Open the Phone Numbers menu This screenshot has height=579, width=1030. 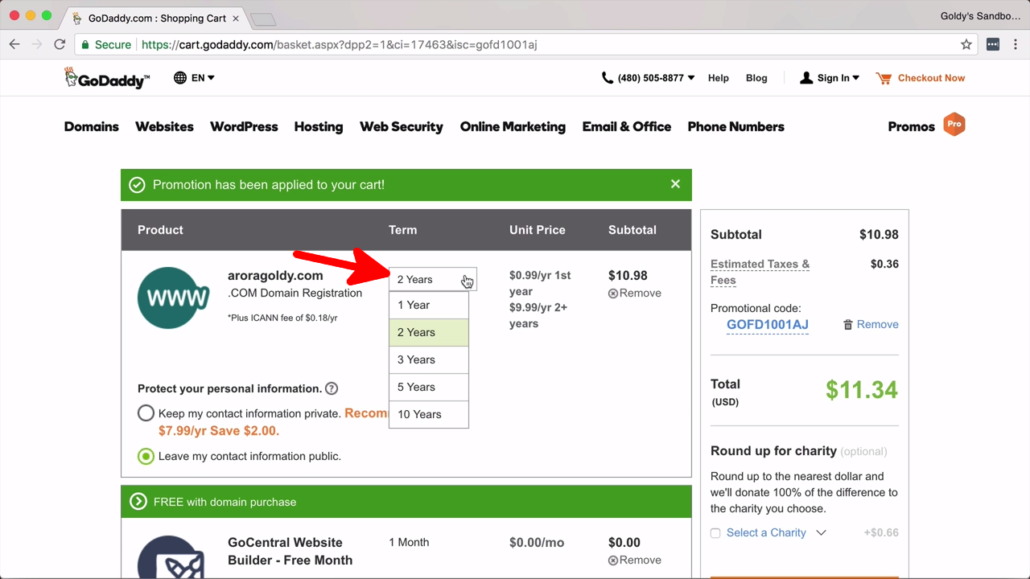[x=736, y=127]
